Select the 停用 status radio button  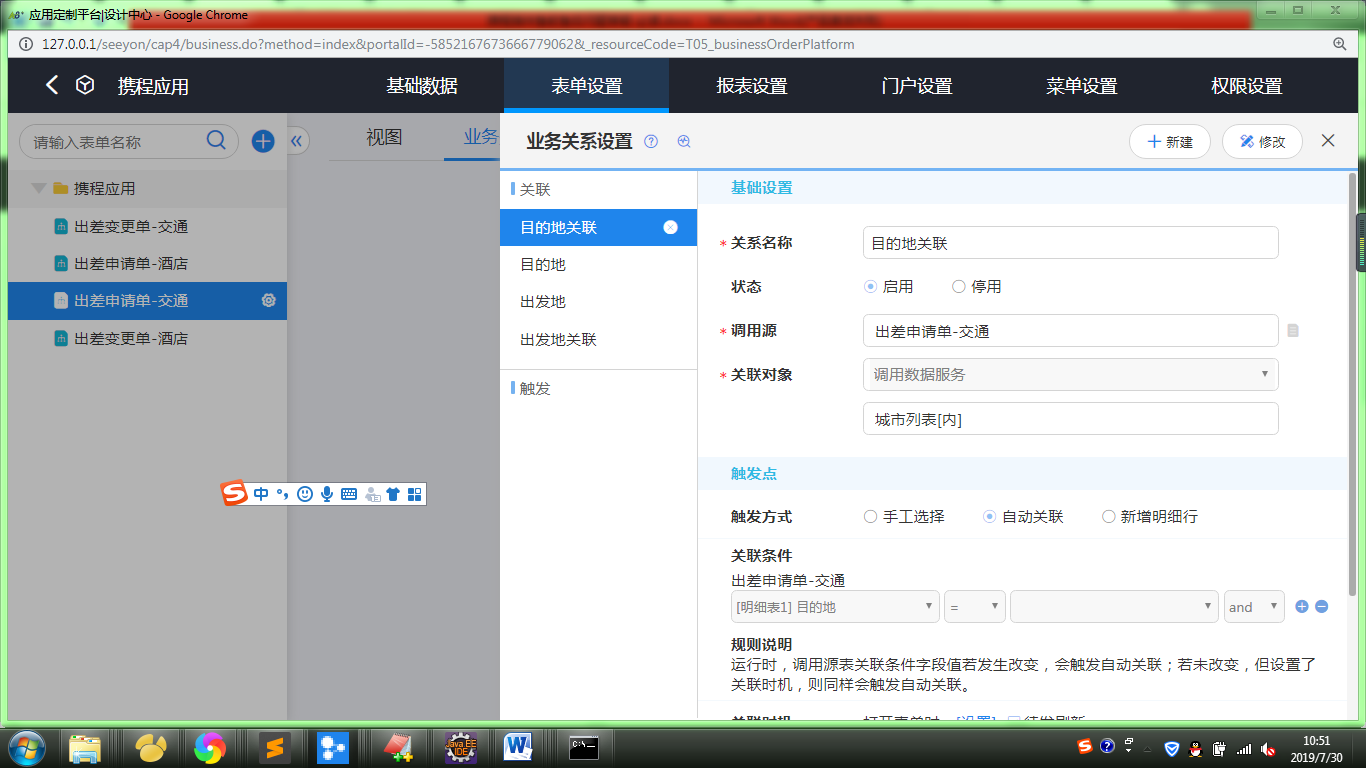click(x=959, y=287)
